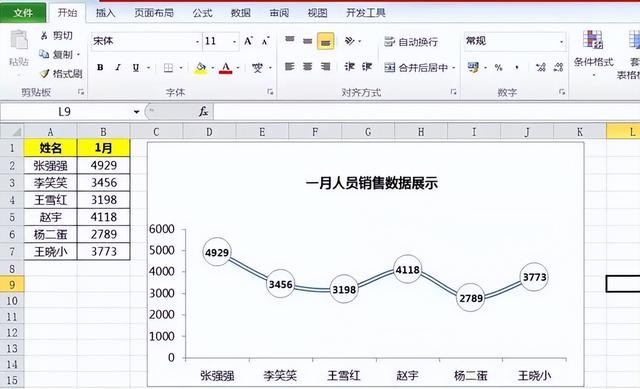Screen dimensions: 640x389
Task: Expand the Number (数字) dialog launcher
Action: click(562, 92)
